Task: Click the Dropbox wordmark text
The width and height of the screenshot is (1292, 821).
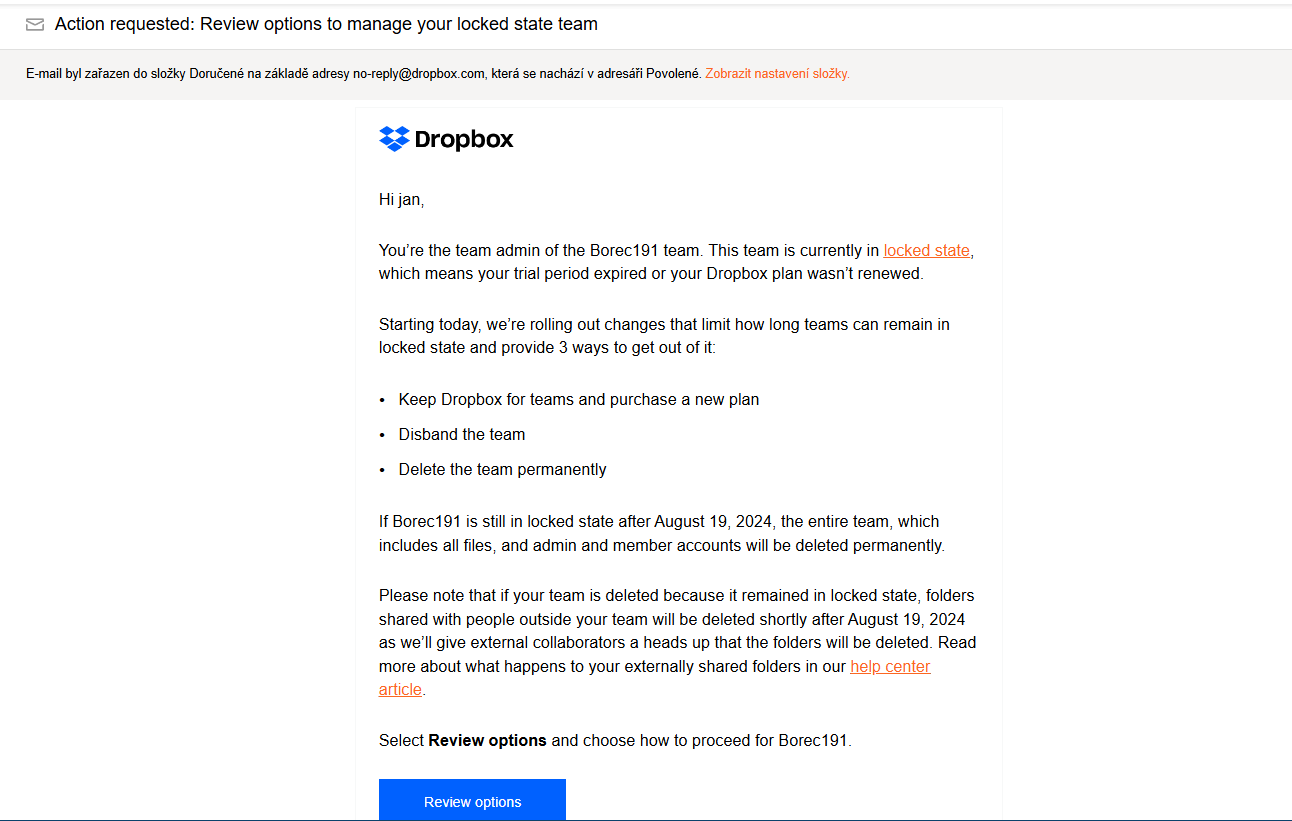Action: (x=463, y=140)
